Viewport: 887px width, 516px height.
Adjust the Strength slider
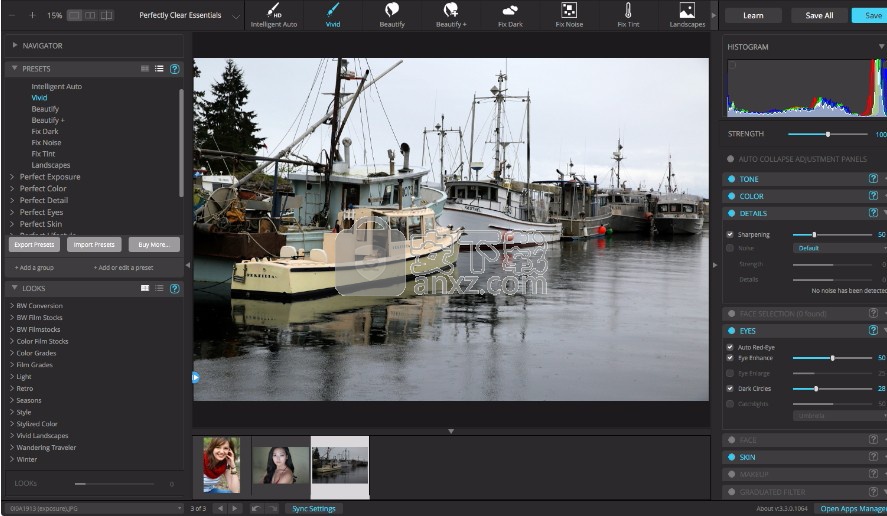click(x=828, y=134)
